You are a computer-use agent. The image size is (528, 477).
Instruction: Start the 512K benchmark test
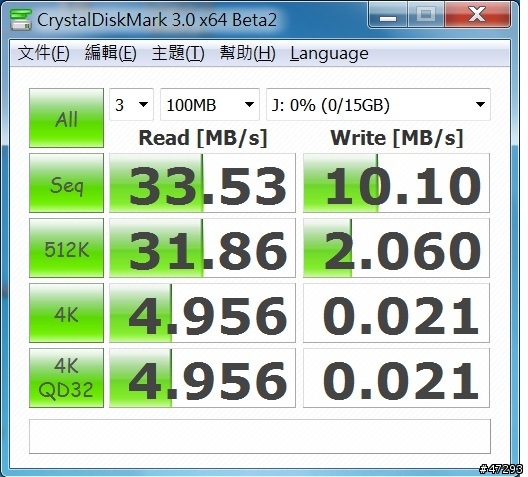(x=66, y=248)
